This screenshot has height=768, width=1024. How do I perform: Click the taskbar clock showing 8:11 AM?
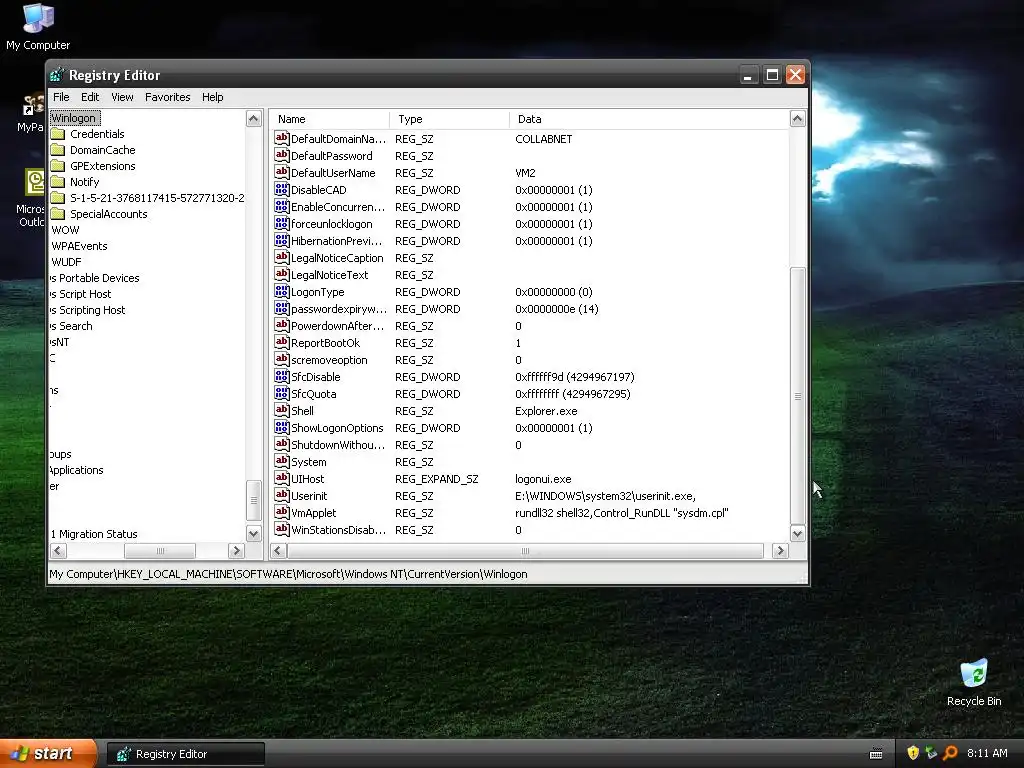point(987,753)
